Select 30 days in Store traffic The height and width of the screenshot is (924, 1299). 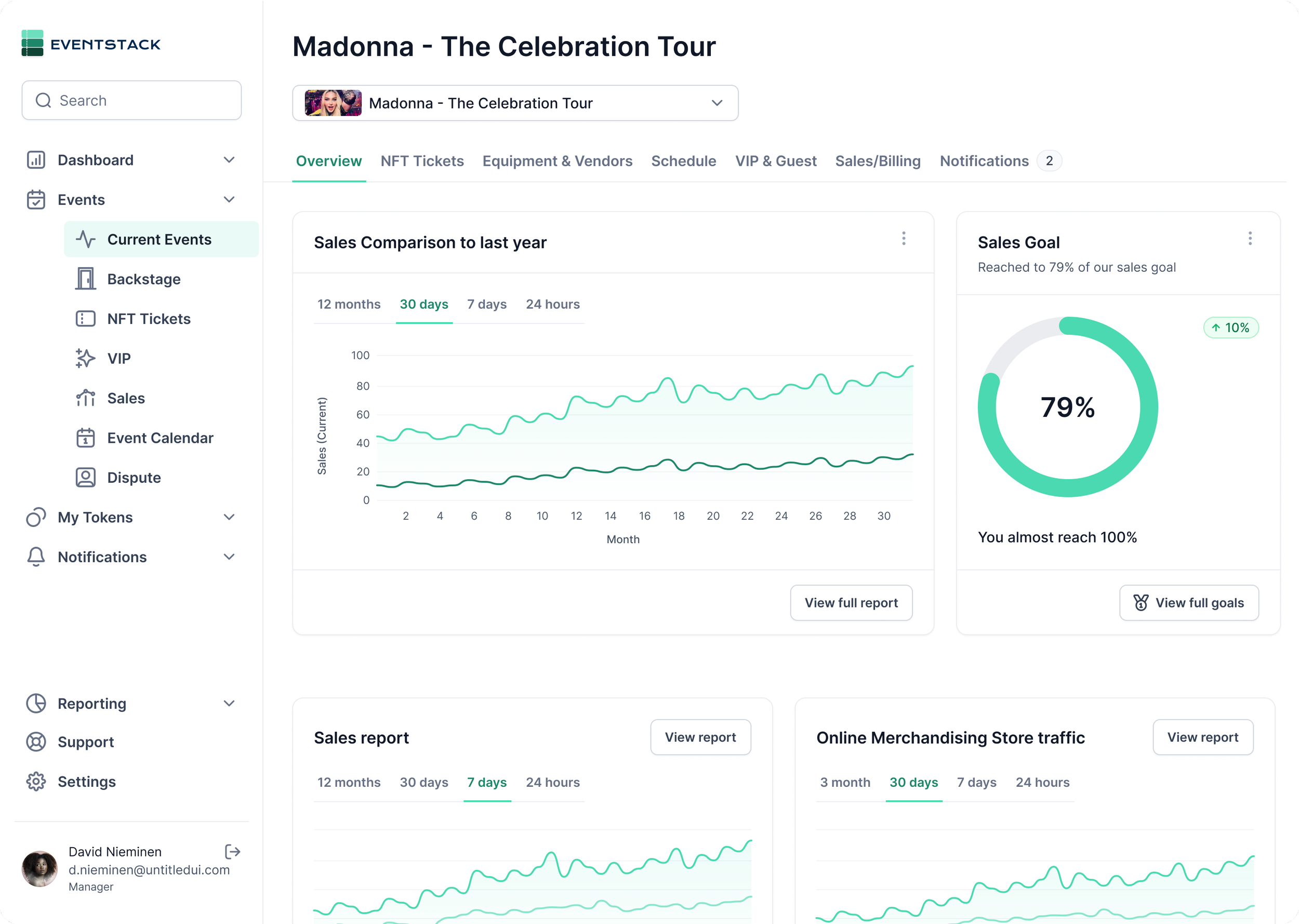click(x=914, y=782)
